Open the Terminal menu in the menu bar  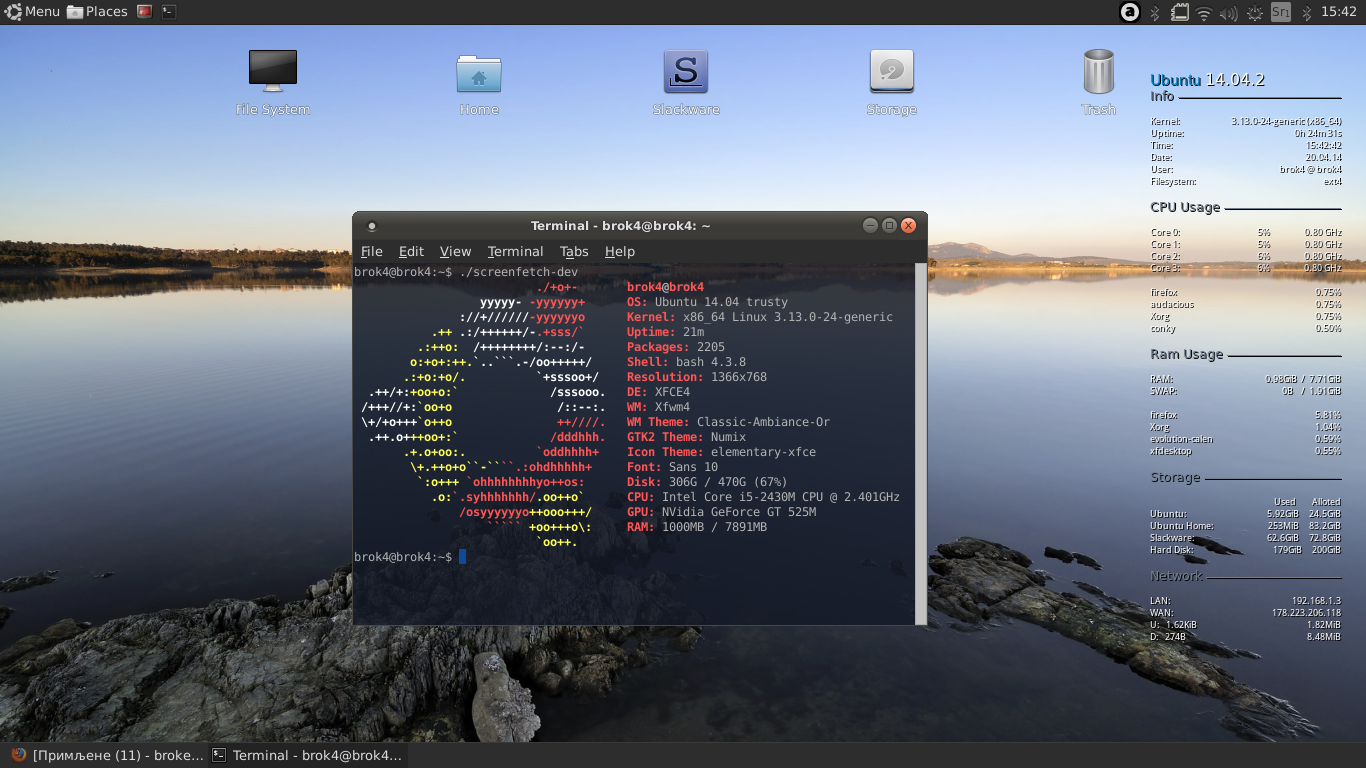tap(515, 251)
